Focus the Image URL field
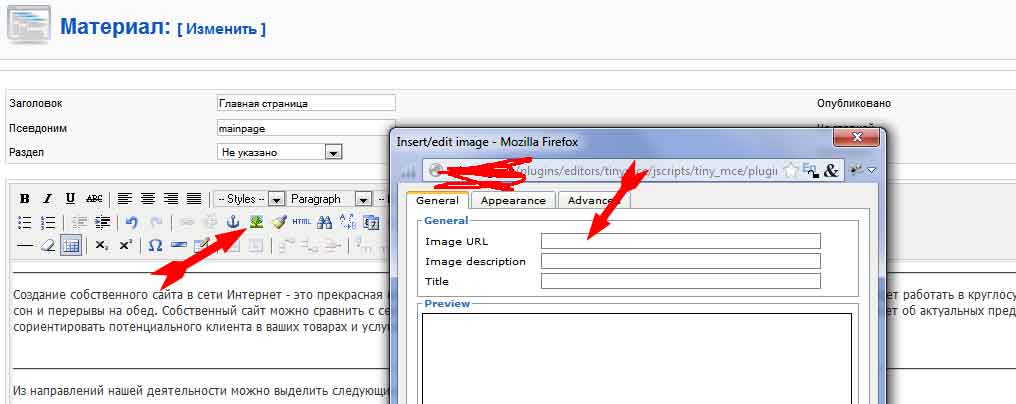 tap(680, 241)
